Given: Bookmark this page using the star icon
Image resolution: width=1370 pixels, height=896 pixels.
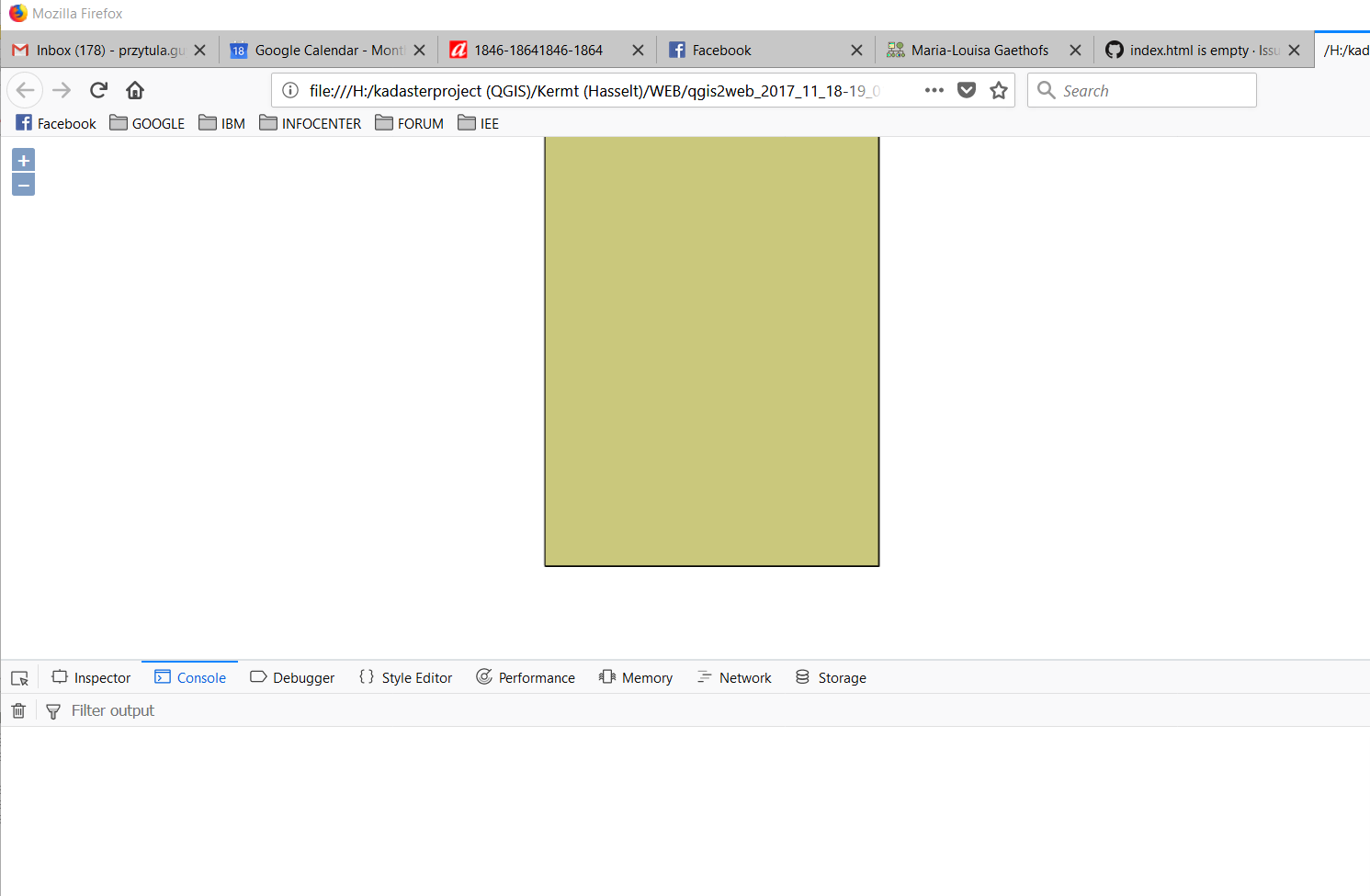Looking at the screenshot, I should tap(999, 90).
